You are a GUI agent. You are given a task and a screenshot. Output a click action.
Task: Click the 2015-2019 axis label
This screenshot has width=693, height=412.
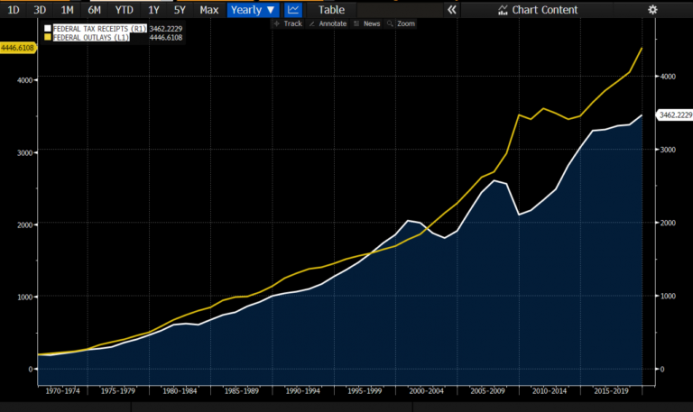tap(611, 391)
